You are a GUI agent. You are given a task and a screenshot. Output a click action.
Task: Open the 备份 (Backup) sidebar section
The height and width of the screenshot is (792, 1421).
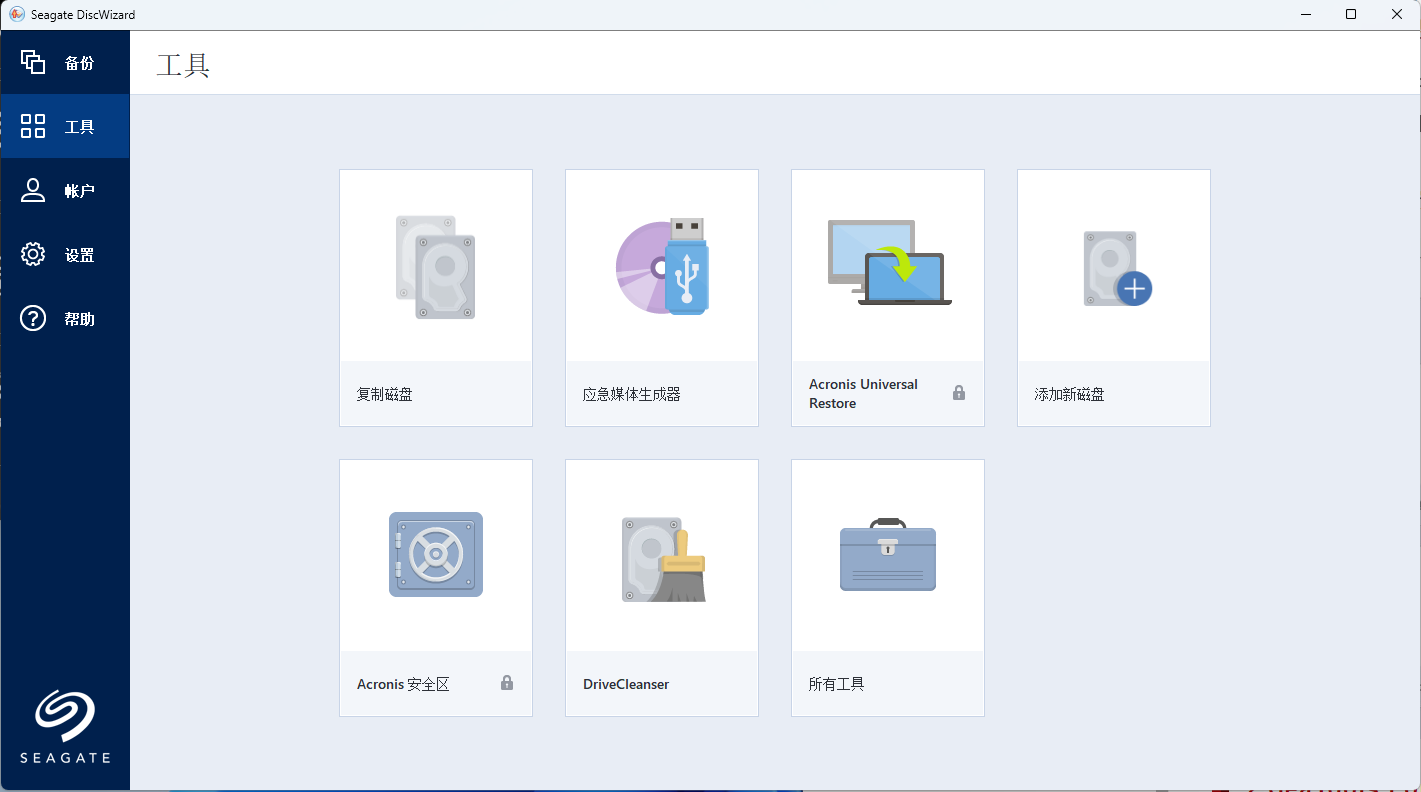pos(65,62)
